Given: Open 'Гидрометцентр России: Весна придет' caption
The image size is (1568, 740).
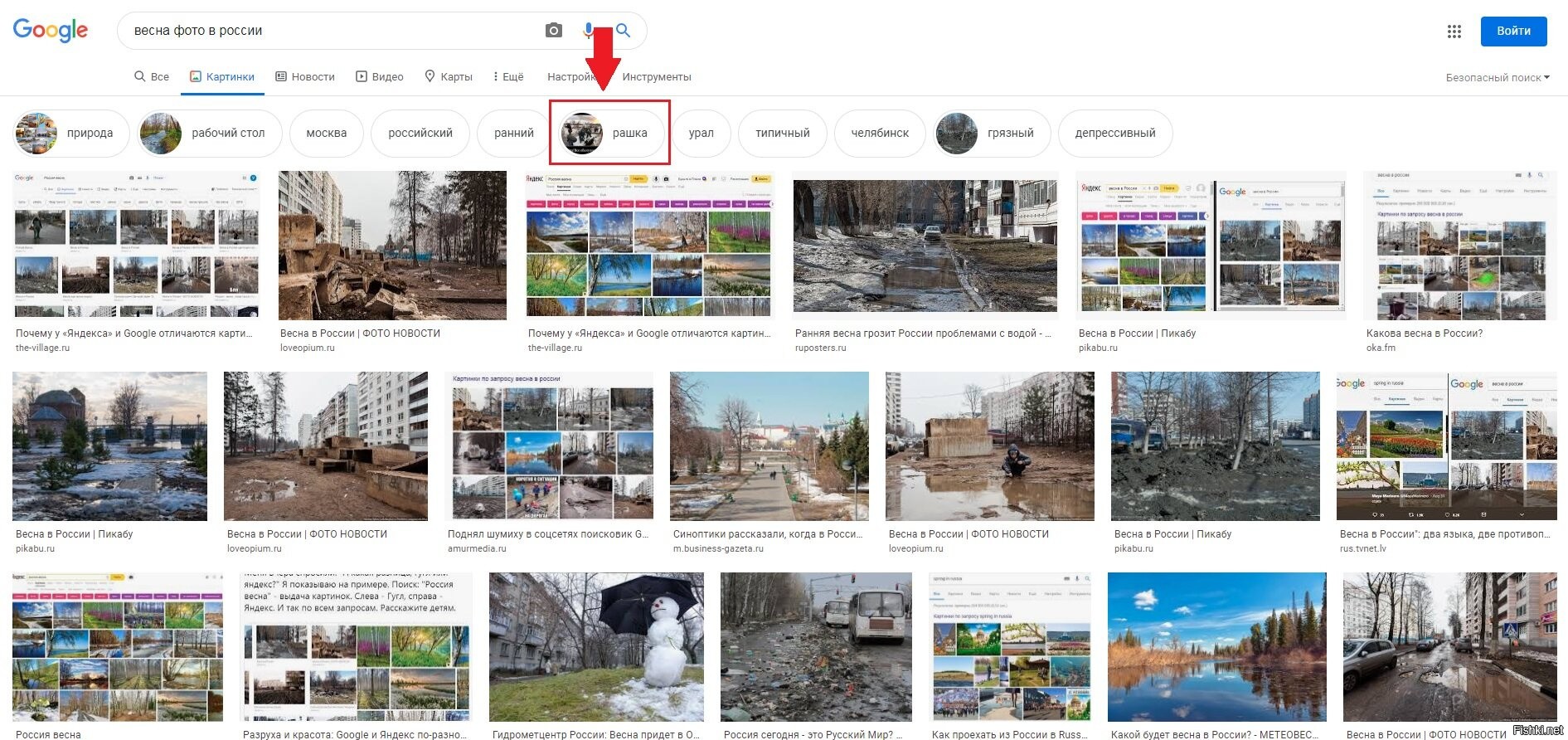Looking at the screenshot, I should (x=595, y=734).
